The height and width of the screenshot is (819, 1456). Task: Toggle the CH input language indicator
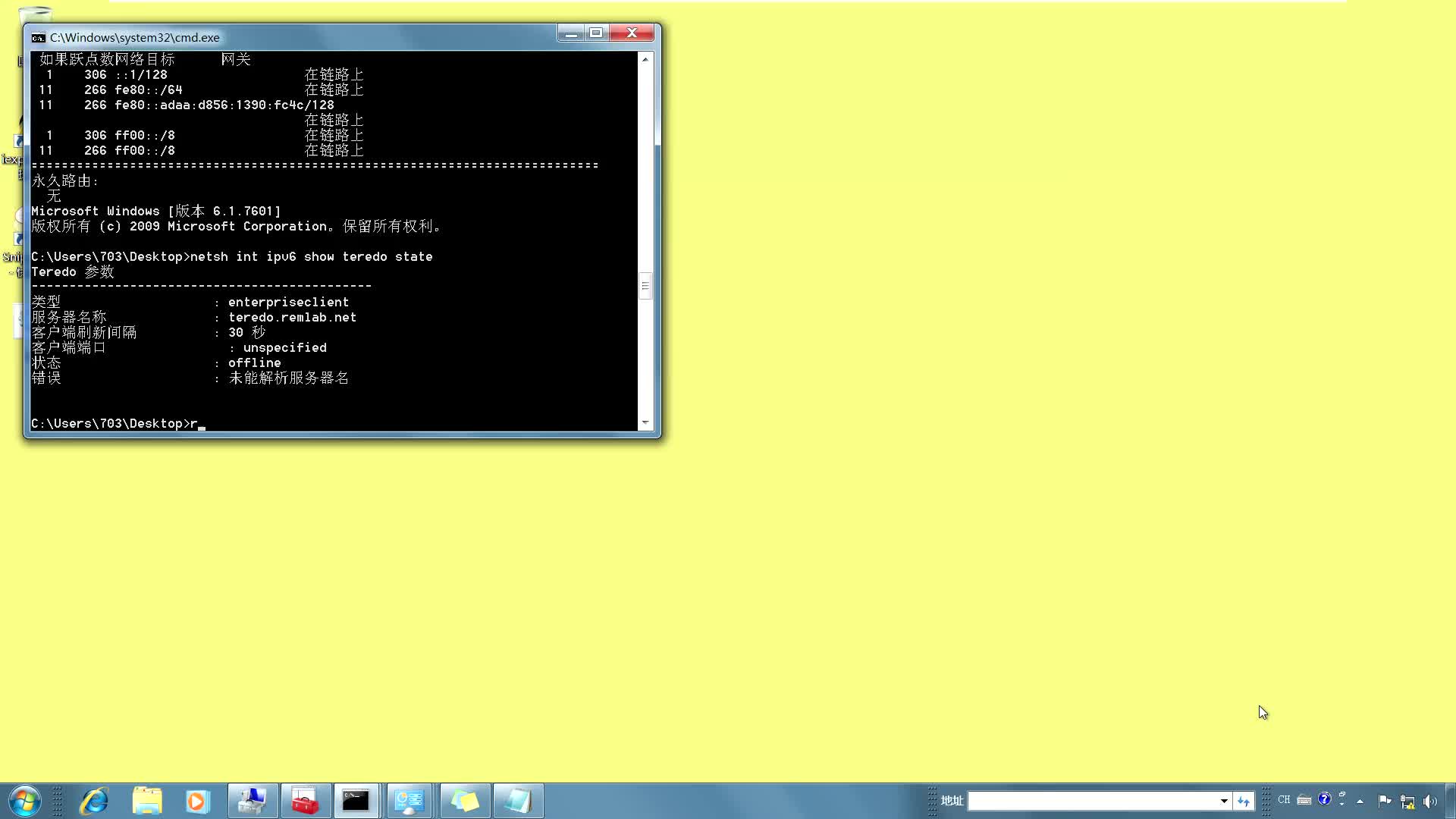pos(1284,800)
